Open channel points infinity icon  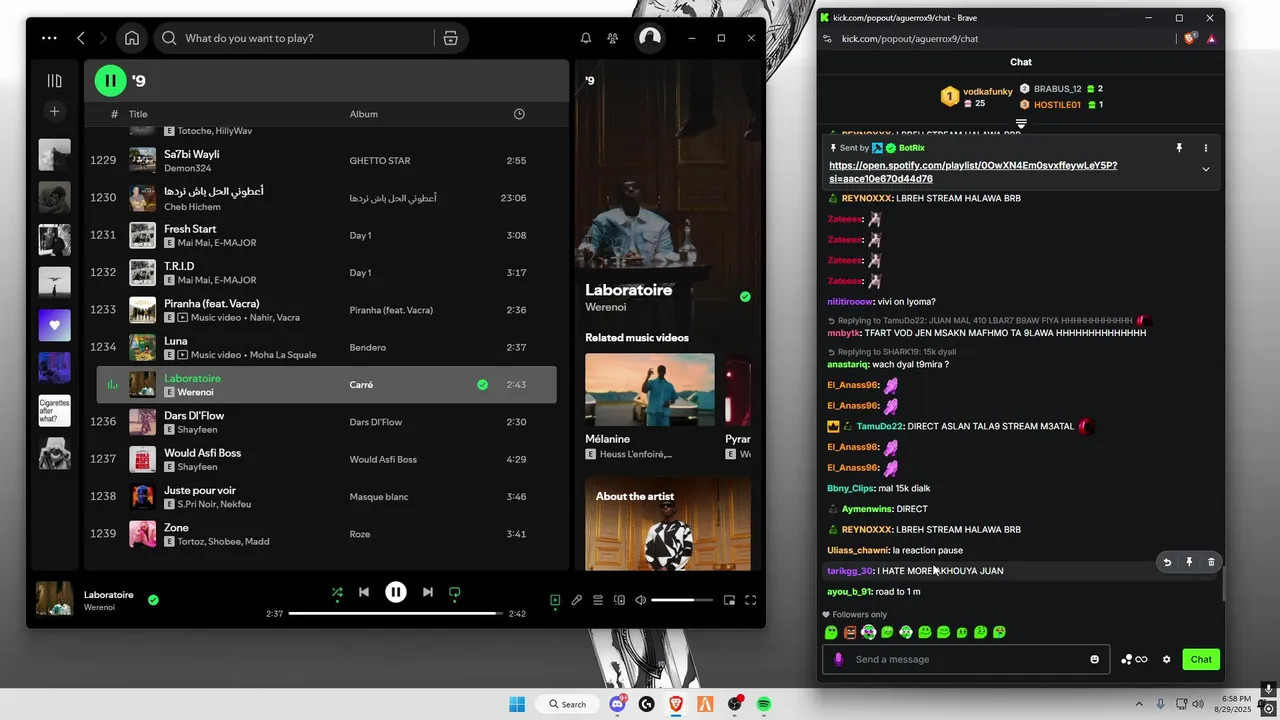pos(1134,659)
